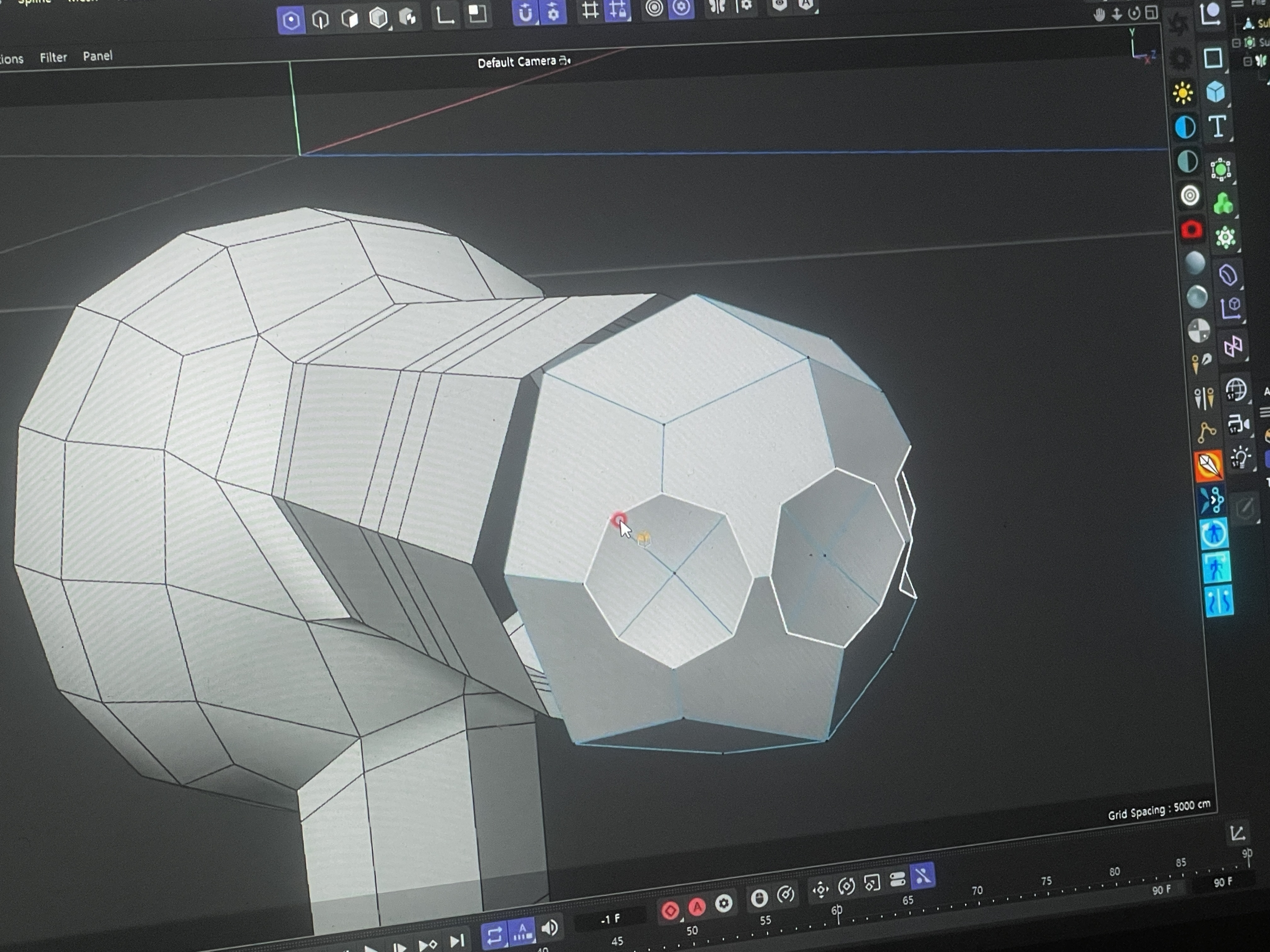Image resolution: width=1270 pixels, height=952 pixels.
Task: Click the checkered sphere material icon
Action: [1199, 331]
